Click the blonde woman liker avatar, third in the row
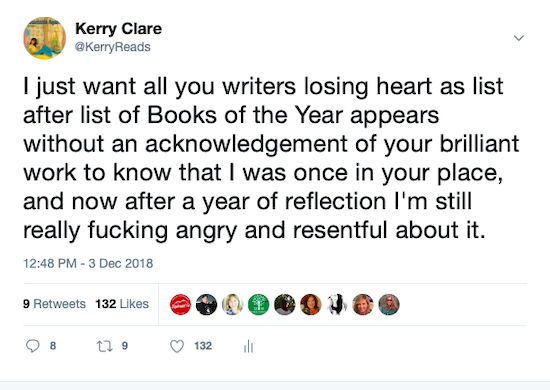 (233, 304)
